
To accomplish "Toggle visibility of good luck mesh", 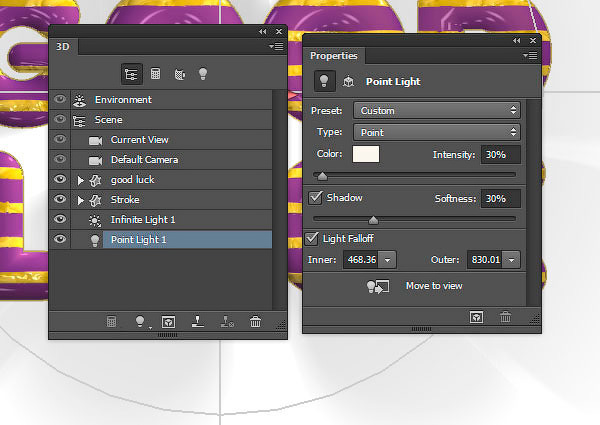I will pos(60,179).
